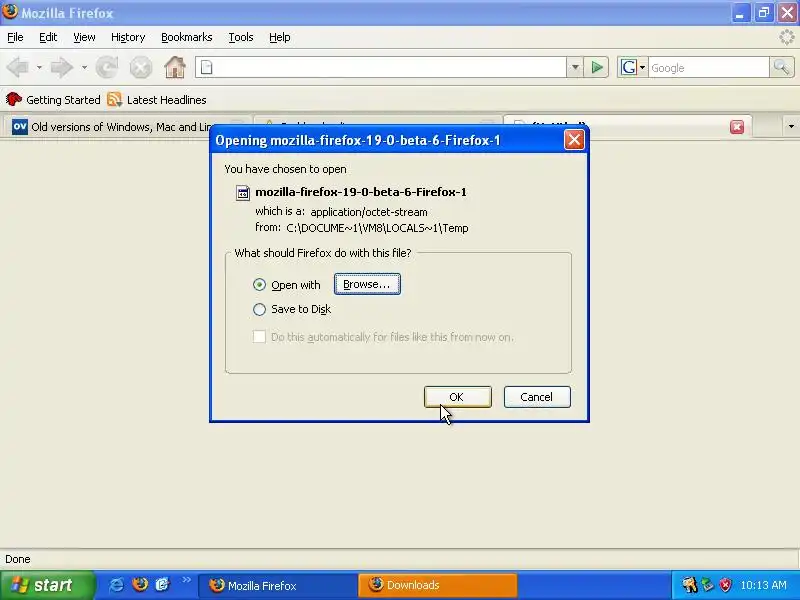Open the History menu
The width and height of the screenshot is (800, 600).
click(x=128, y=37)
